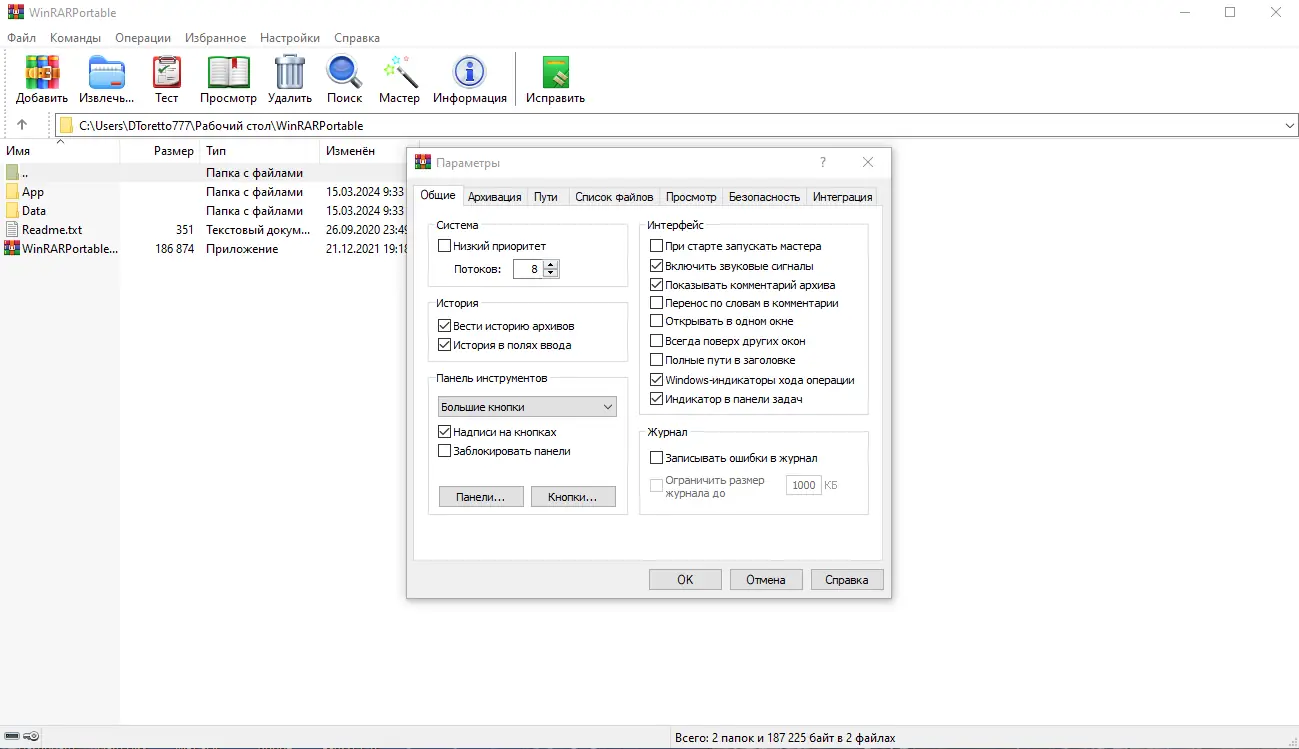Click the Добавить (Add) toolbar icon
The width and height of the screenshot is (1299, 749).
click(42, 72)
